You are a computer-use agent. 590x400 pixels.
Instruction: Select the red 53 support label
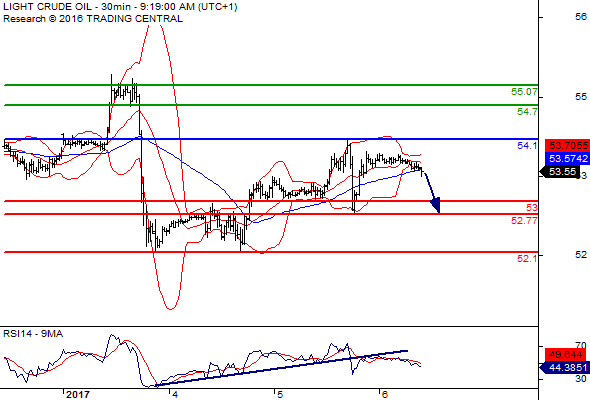tap(532, 207)
